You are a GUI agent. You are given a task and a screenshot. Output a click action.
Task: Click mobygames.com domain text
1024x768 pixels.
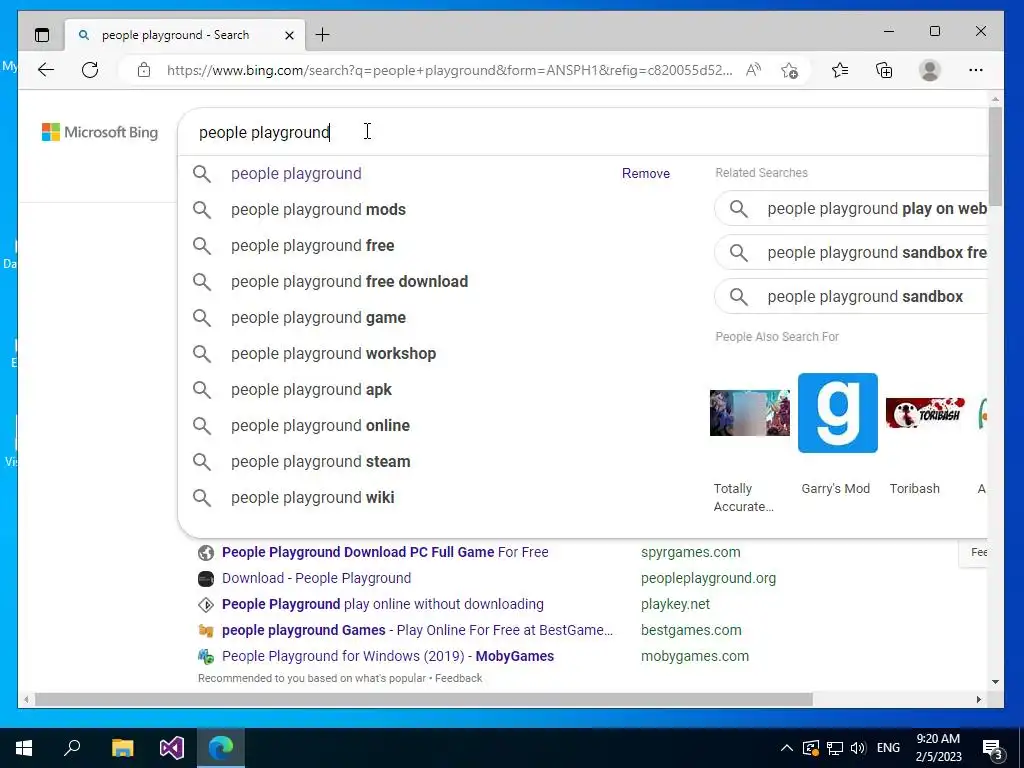(x=695, y=656)
